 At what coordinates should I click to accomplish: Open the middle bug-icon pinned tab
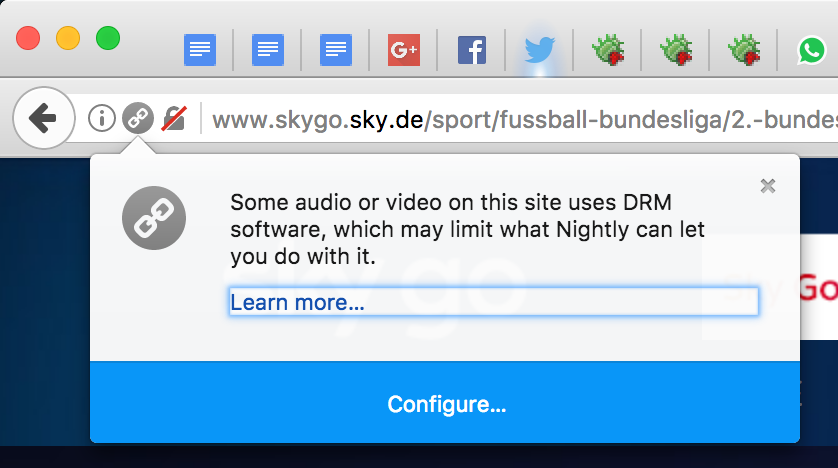[676, 49]
